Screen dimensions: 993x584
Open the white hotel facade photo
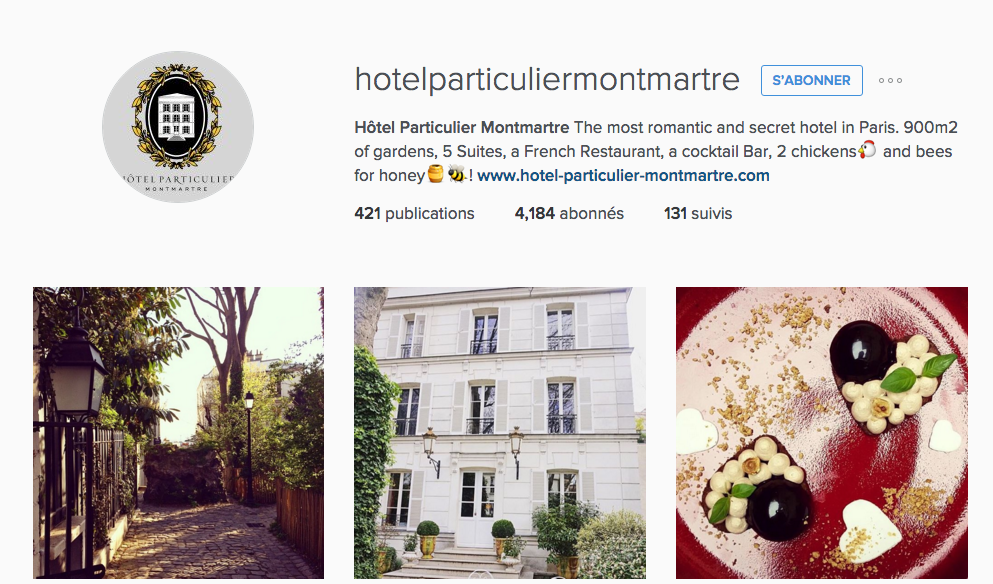pyautogui.click(x=500, y=433)
